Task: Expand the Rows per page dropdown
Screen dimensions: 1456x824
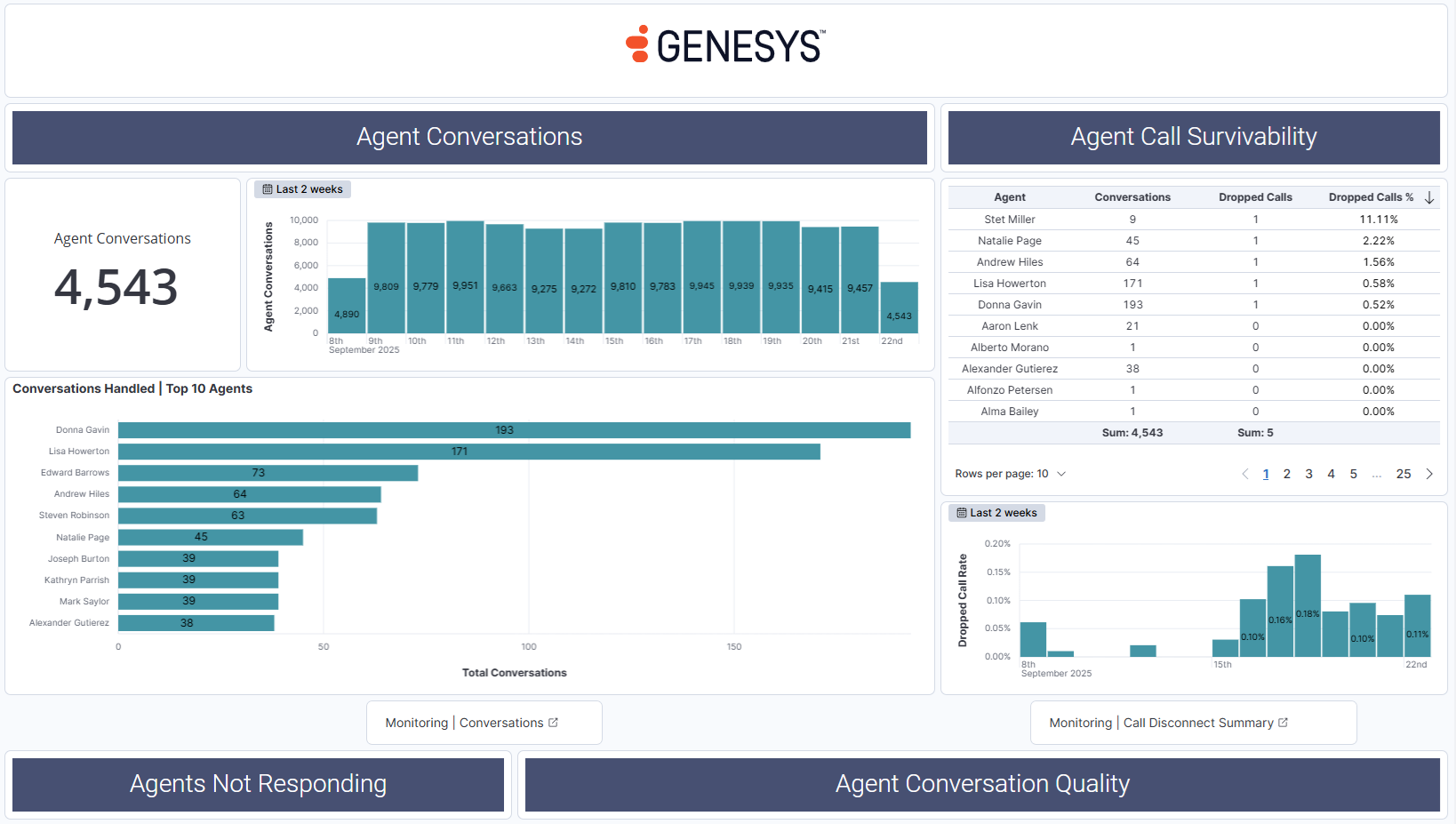Action: 1011,474
